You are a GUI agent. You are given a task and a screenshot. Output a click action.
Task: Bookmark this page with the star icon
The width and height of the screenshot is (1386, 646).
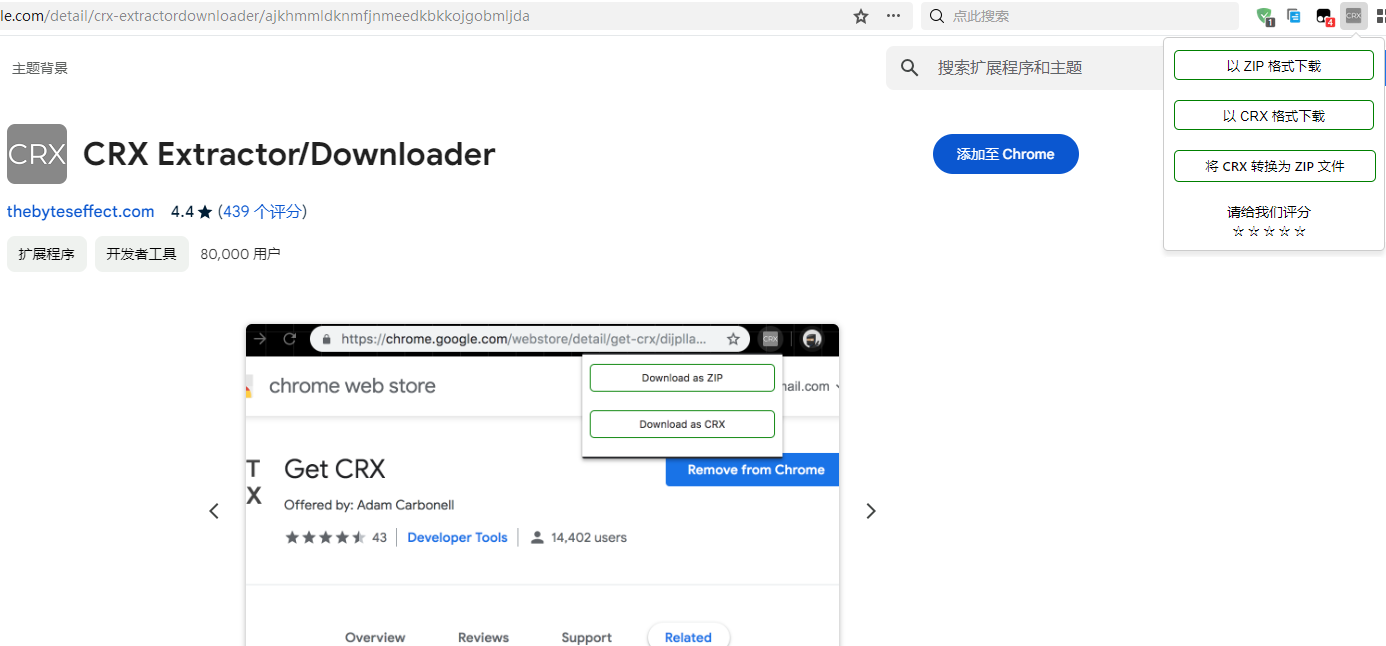pyautogui.click(x=860, y=16)
